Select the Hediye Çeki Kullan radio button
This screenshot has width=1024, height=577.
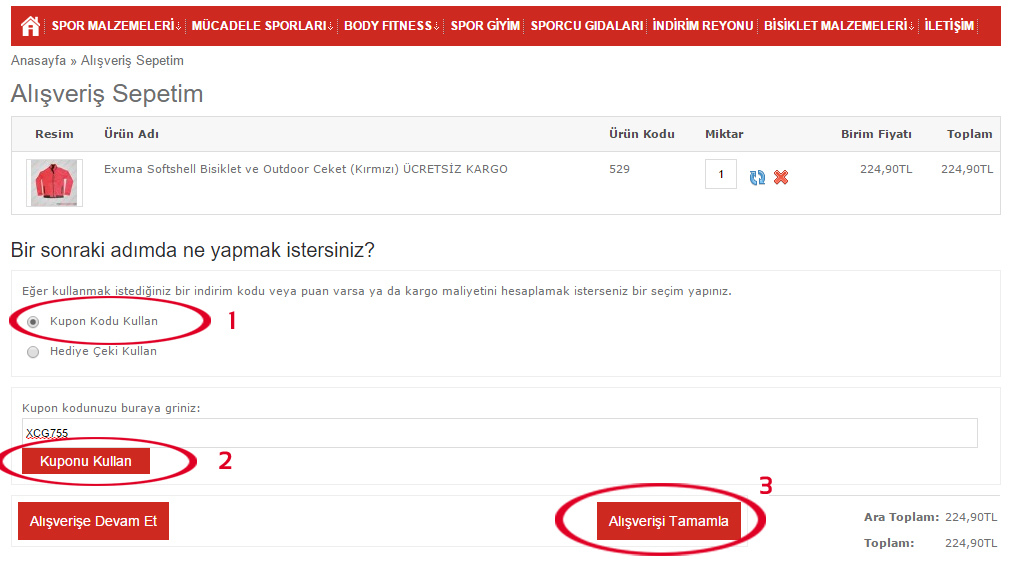pos(33,352)
